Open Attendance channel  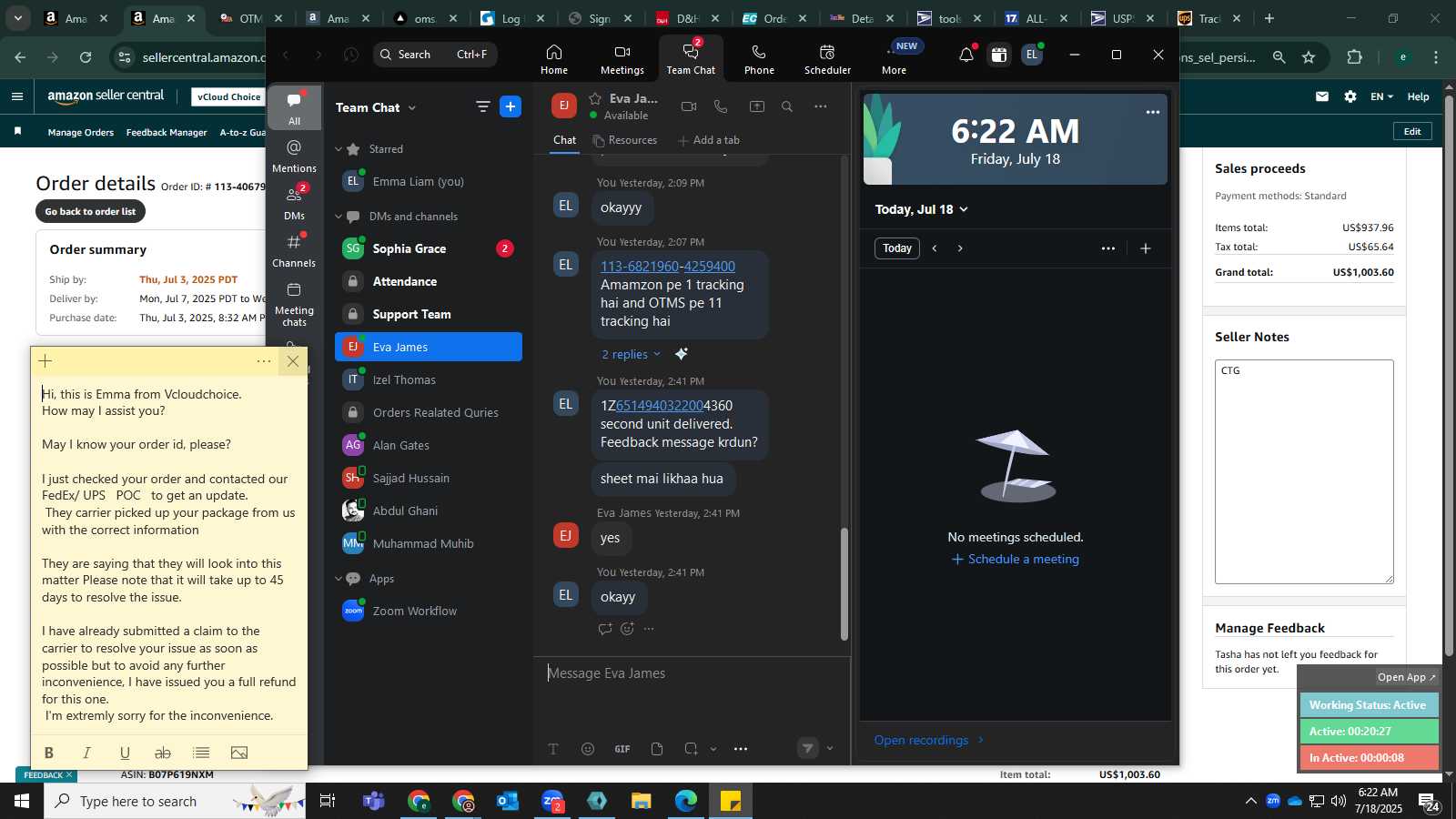429,281
